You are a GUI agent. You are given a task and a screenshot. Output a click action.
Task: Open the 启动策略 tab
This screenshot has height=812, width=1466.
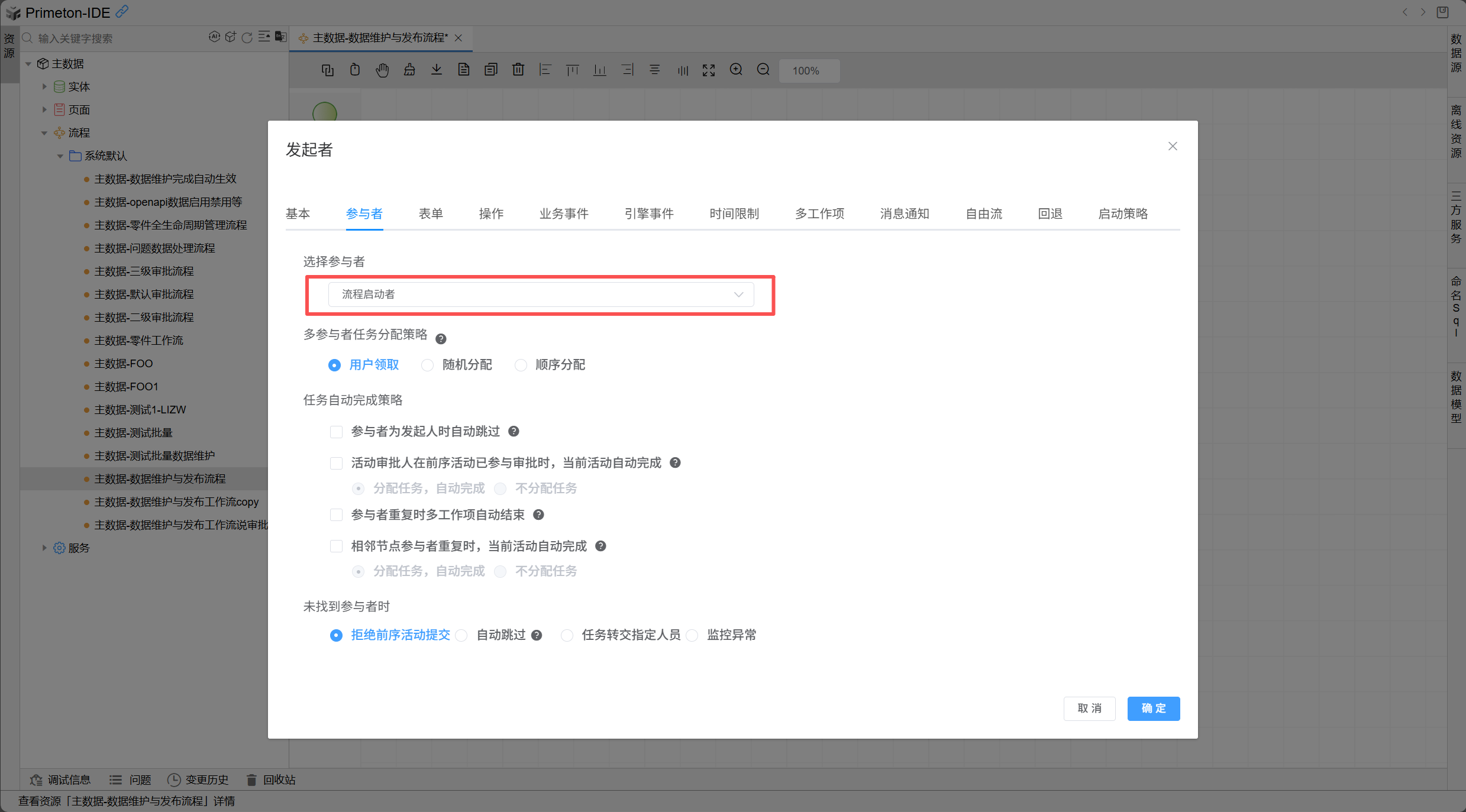click(1122, 213)
